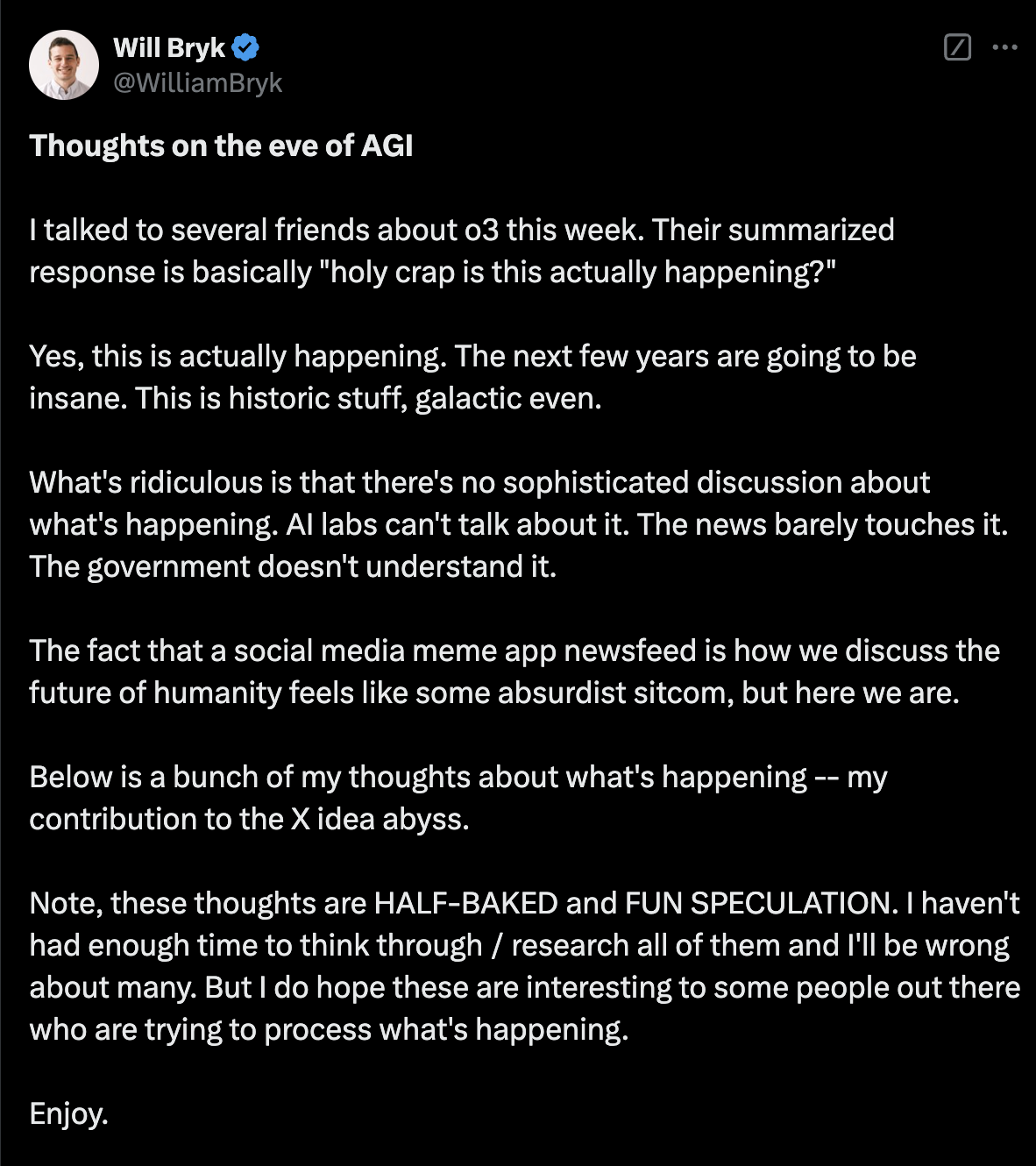The height and width of the screenshot is (1166, 1036).
Task: Open the @WilliamBryk handle link
Action: (x=198, y=83)
